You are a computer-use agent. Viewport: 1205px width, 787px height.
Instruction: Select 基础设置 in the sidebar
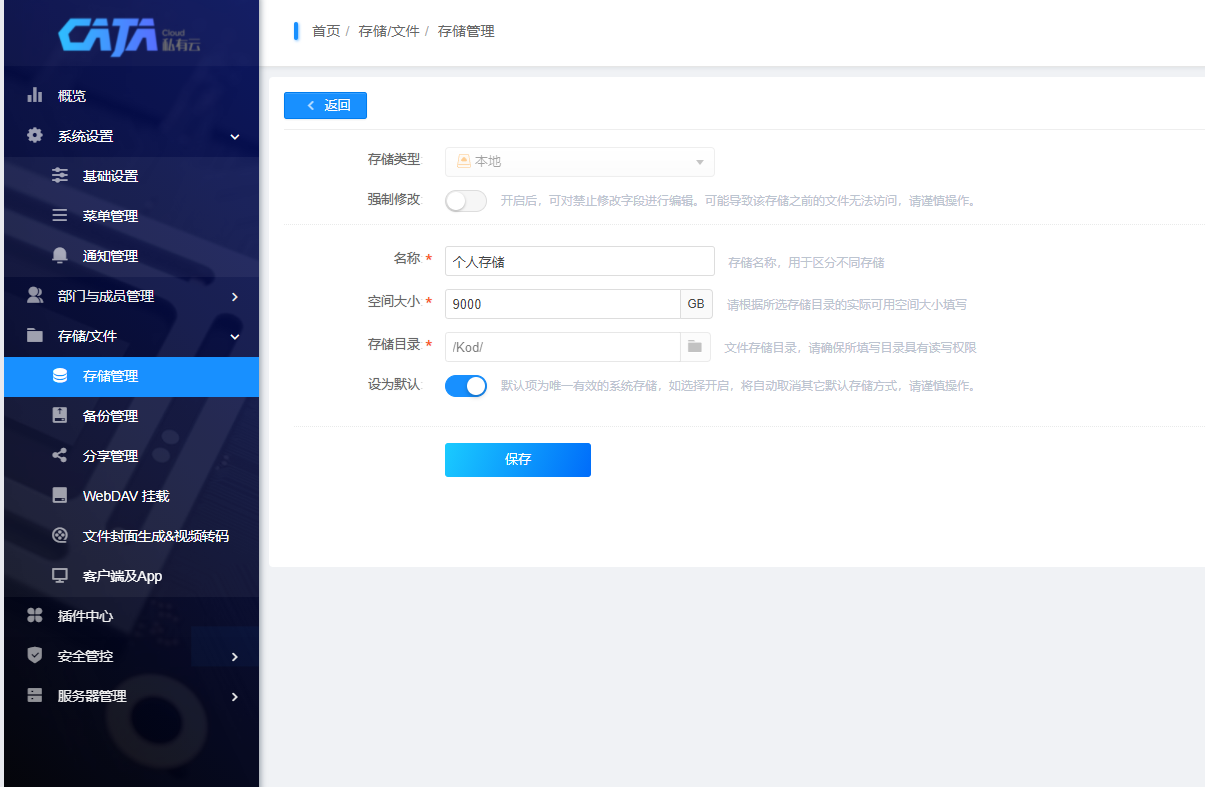110,176
